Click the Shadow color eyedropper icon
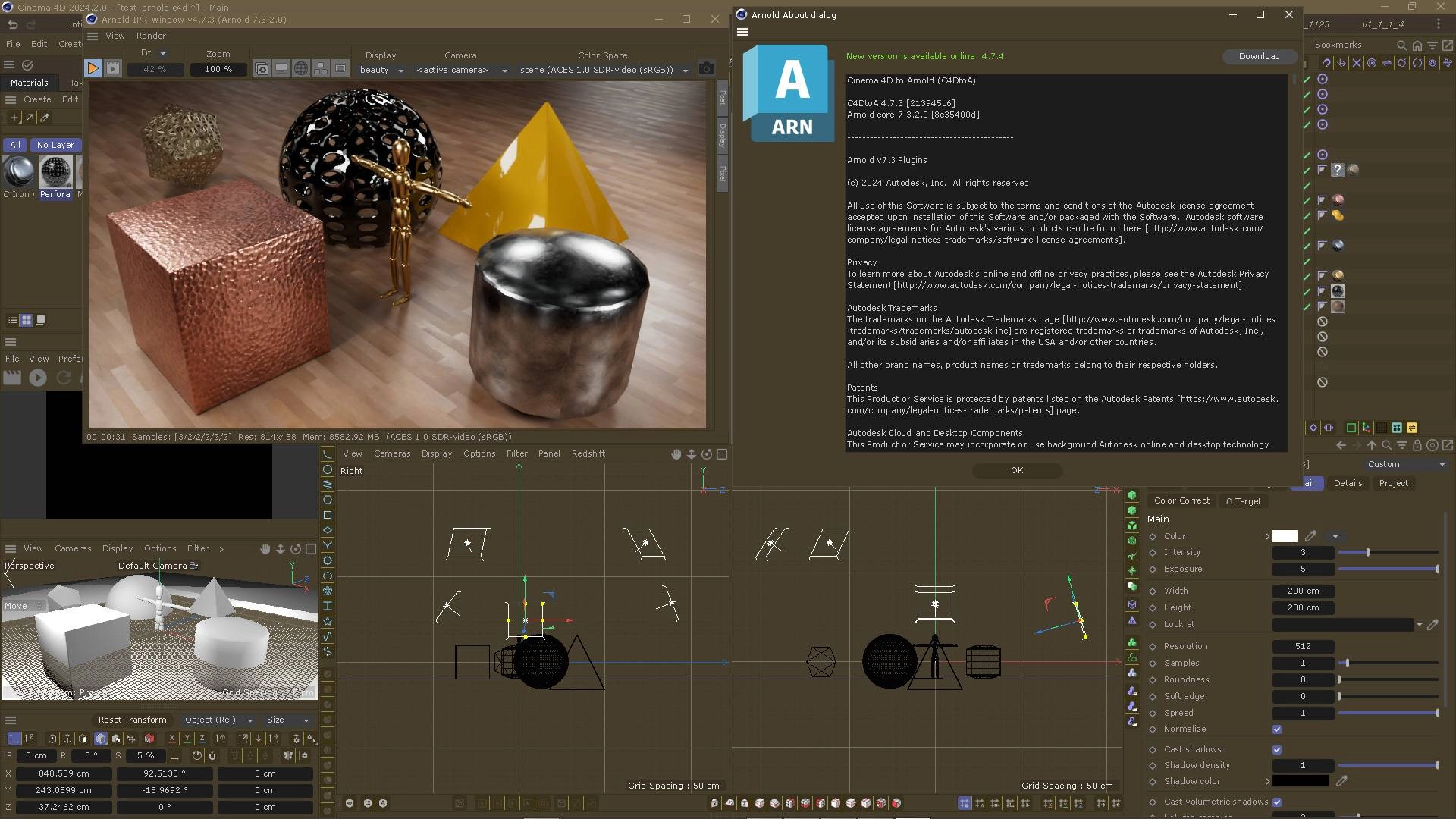Image resolution: width=1456 pixels, height=819 pixels. coord(1341,781)
